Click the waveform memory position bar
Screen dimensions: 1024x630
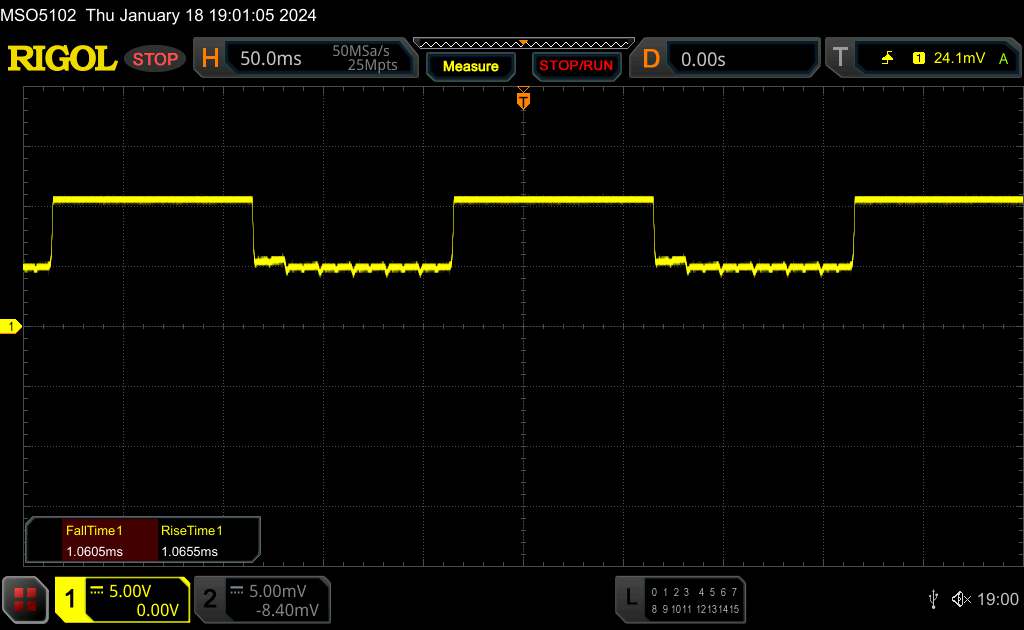pos(524,44)
